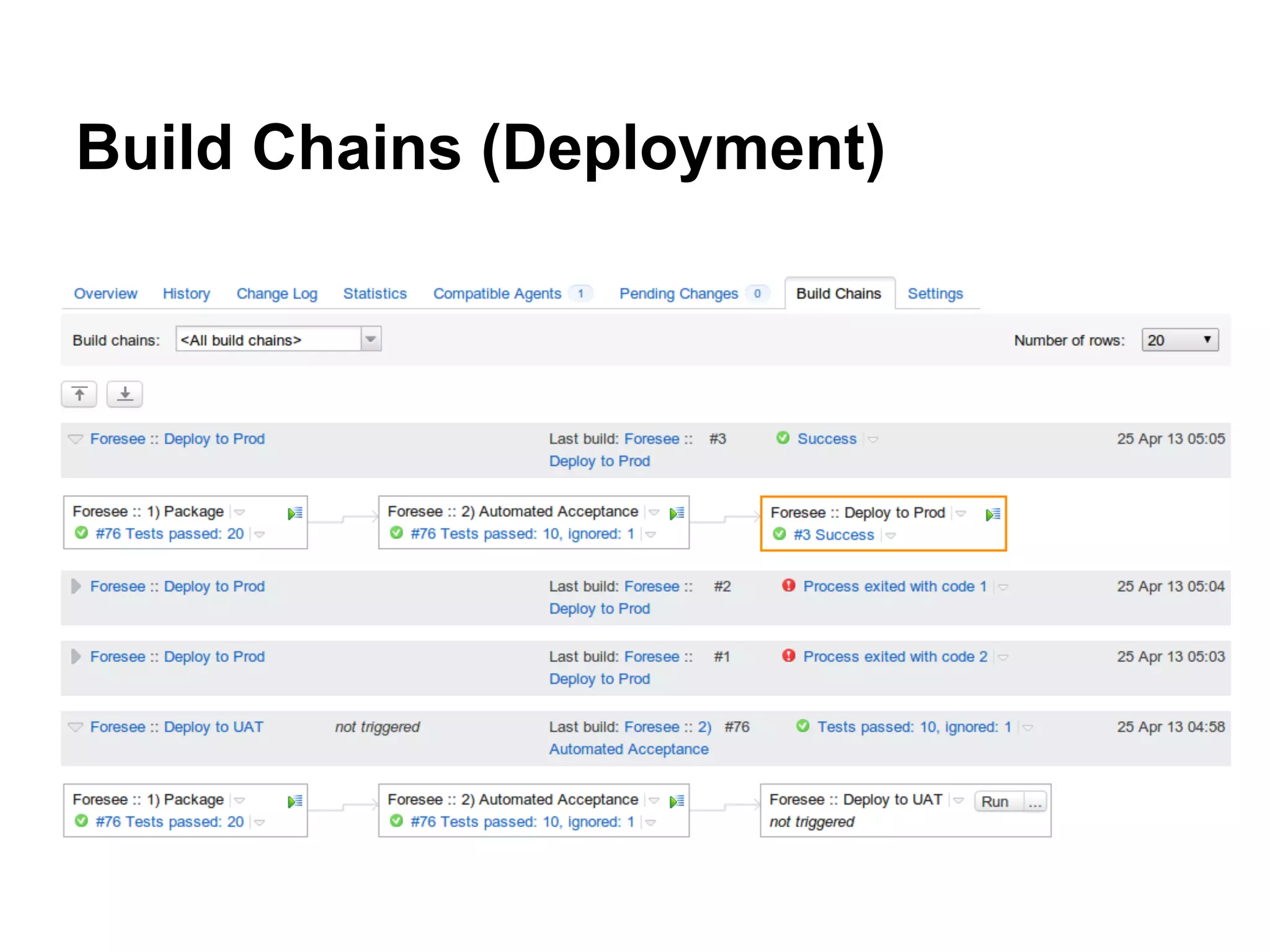The width and height of the screenshot is (1270, 952).
Task: Open the Number of rows dropdown
Action: [x=1180, y=340]
